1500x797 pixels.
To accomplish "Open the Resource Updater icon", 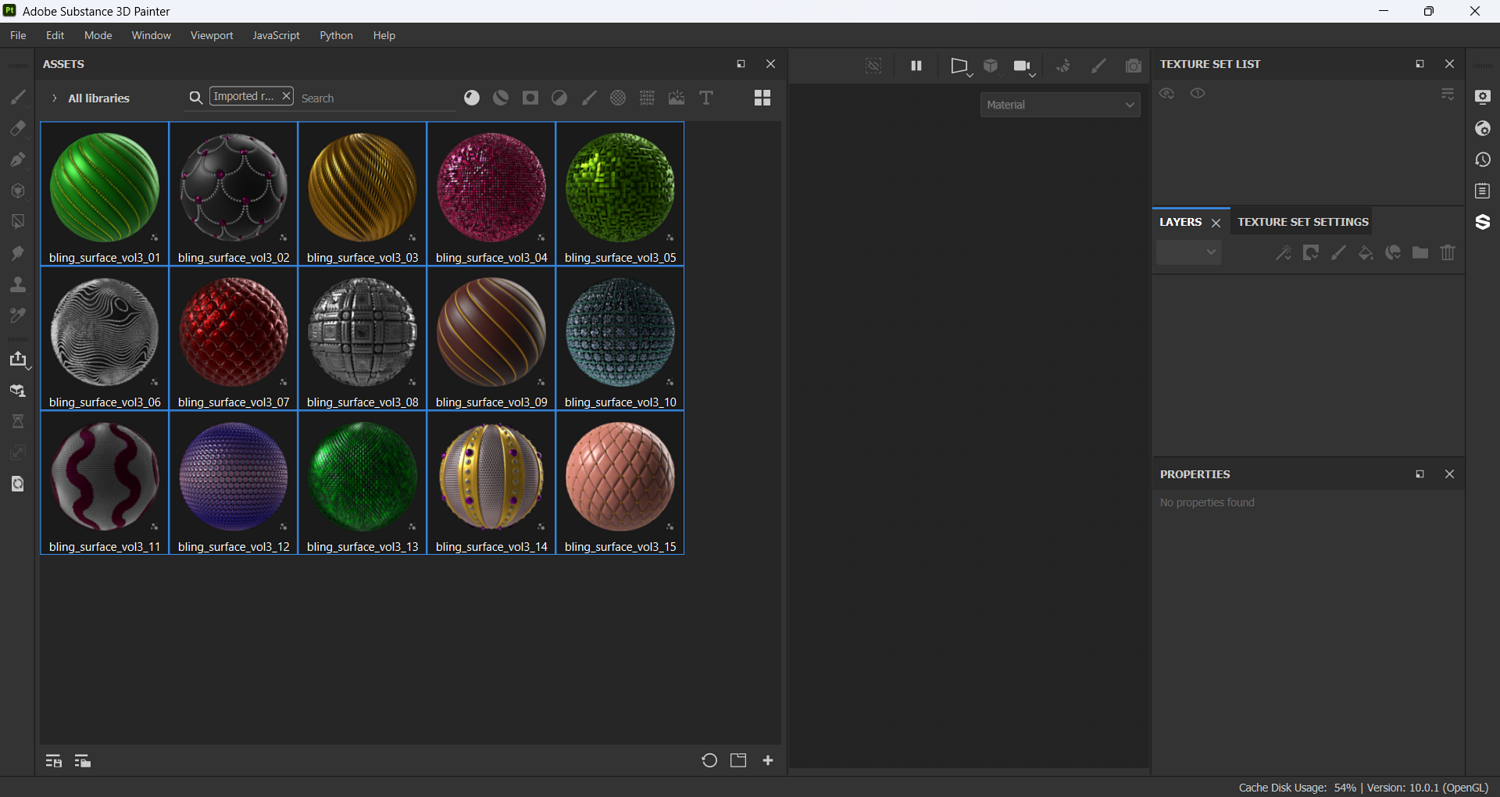I will (18, 484).
